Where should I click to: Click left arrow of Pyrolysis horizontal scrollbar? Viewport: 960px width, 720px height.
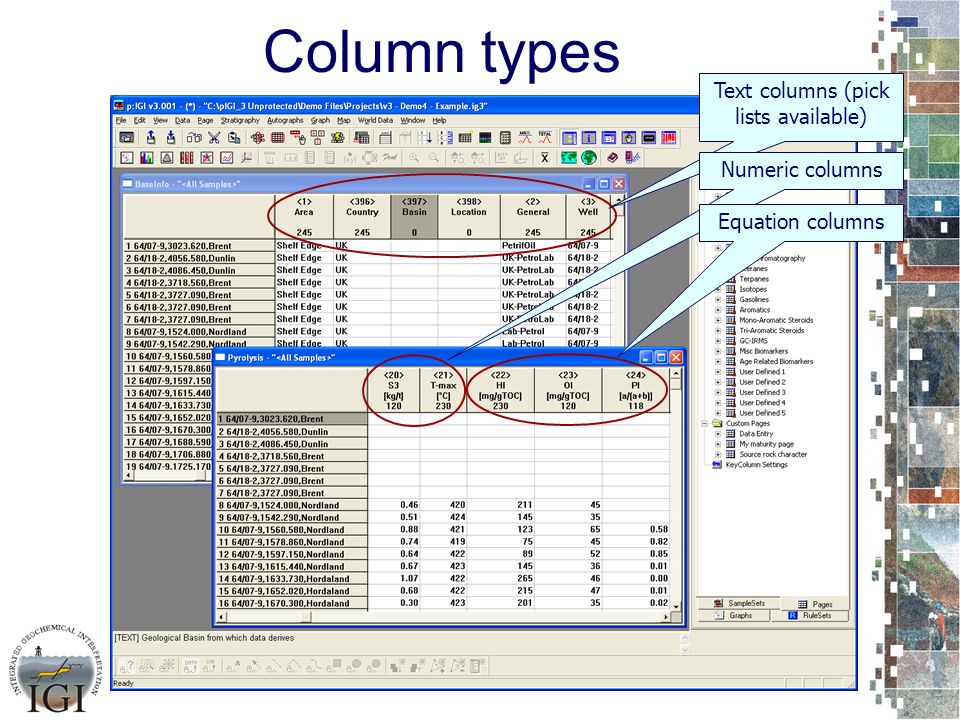click(x=222, y=618)
